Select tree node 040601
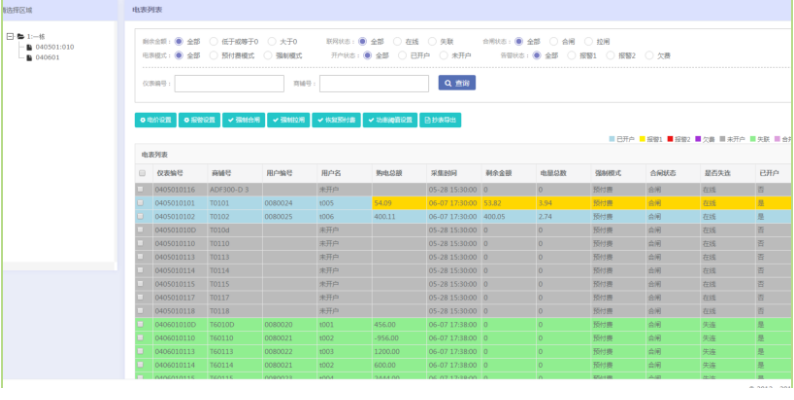 pyautogui.click(x=47, y=58)
